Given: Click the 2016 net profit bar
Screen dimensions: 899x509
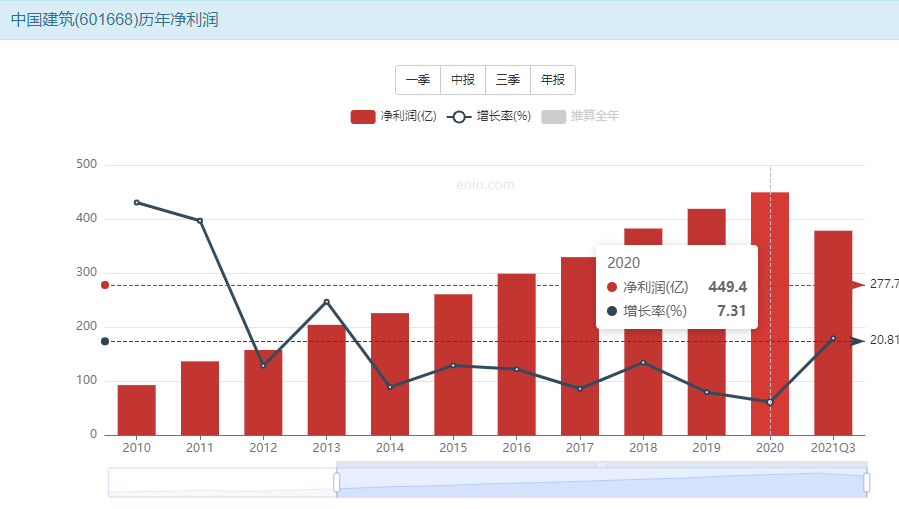Looking at the screenshot, I should (517, 354).
